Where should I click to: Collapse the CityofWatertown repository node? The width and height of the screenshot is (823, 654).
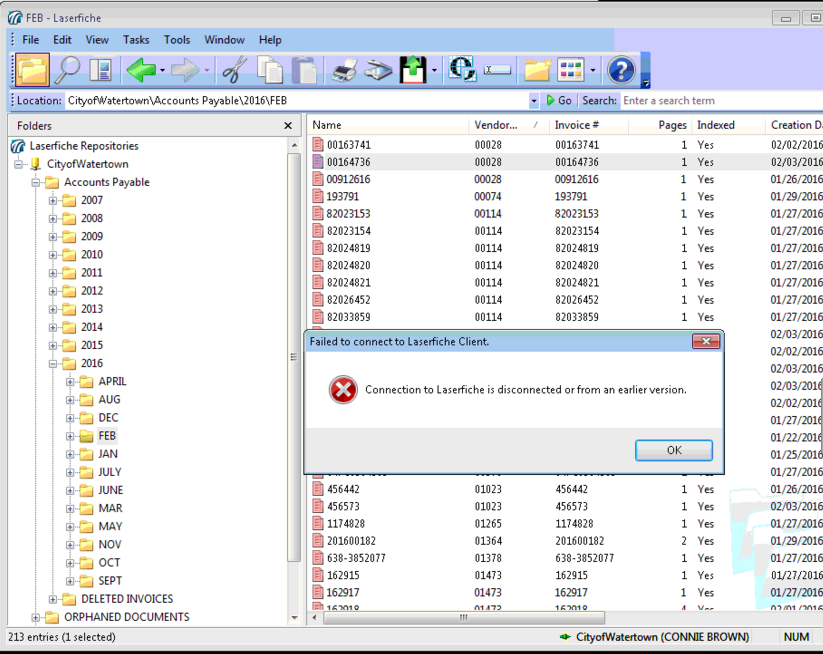[19, 165]
